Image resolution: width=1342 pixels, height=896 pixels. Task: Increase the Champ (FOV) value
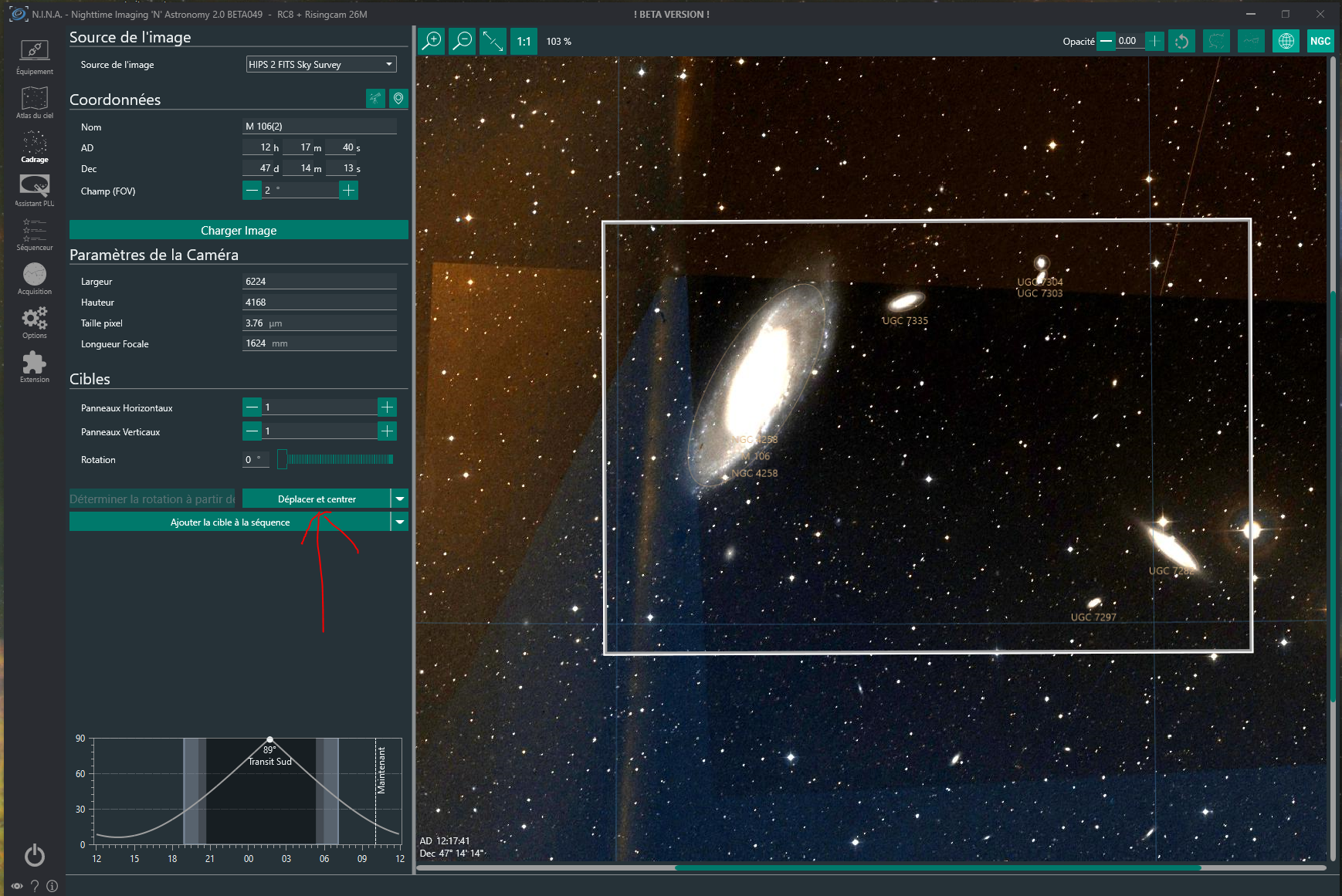pos(349,190)
